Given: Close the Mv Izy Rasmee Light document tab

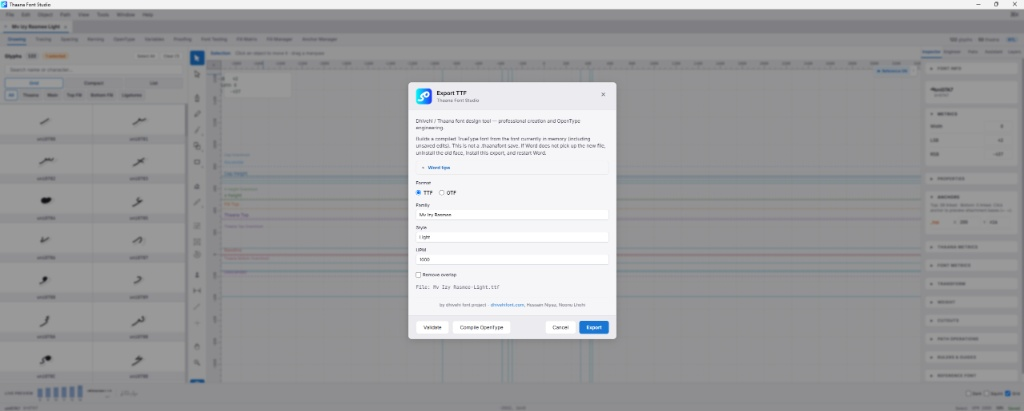Looking at the screenshot, I should point(65,27).
